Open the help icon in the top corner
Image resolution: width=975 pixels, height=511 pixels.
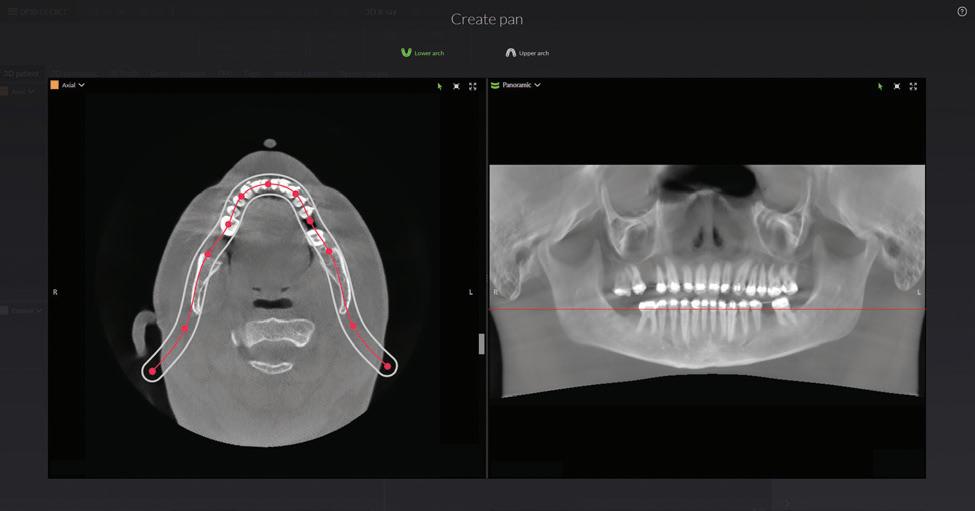[x=962, y=12]
